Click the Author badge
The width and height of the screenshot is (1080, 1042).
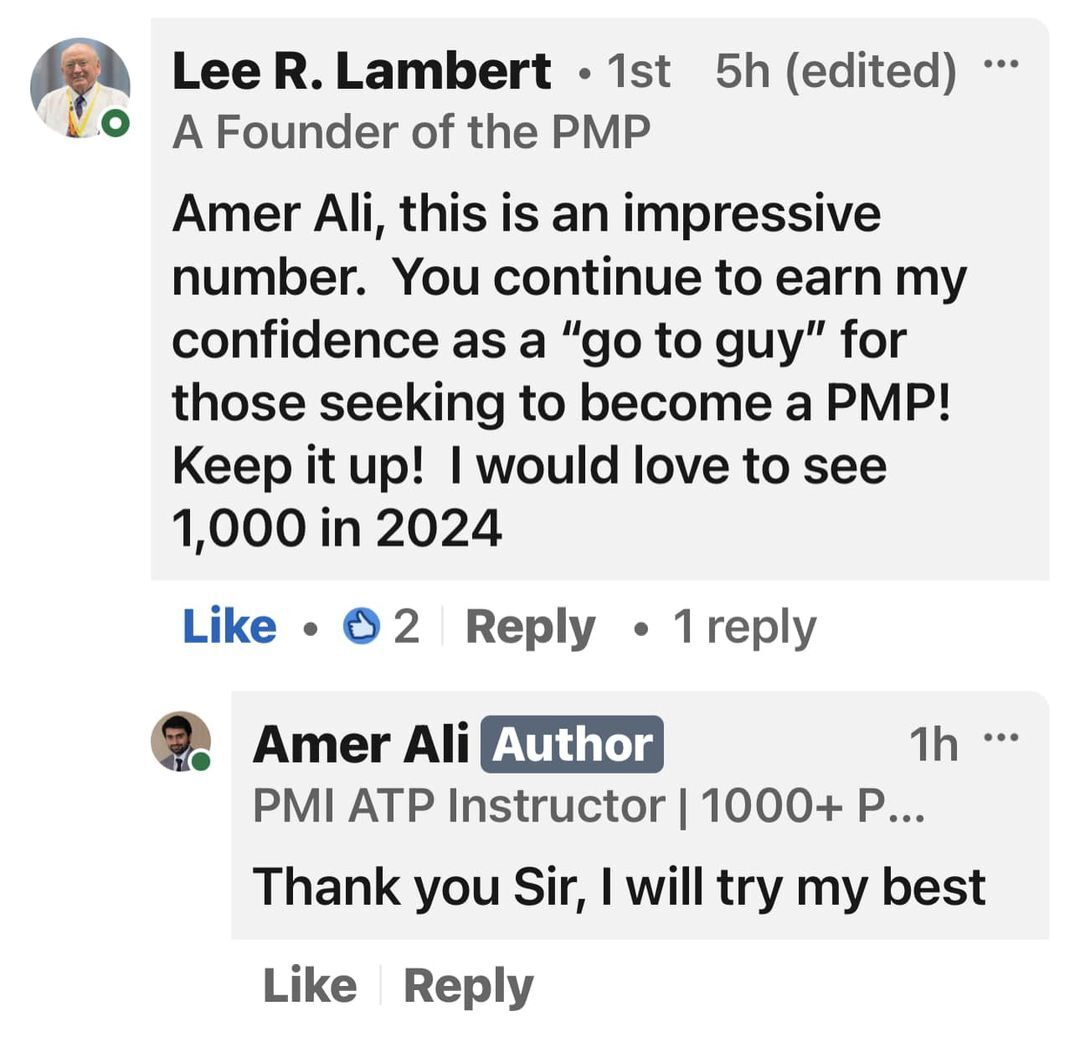coord(572,745)
